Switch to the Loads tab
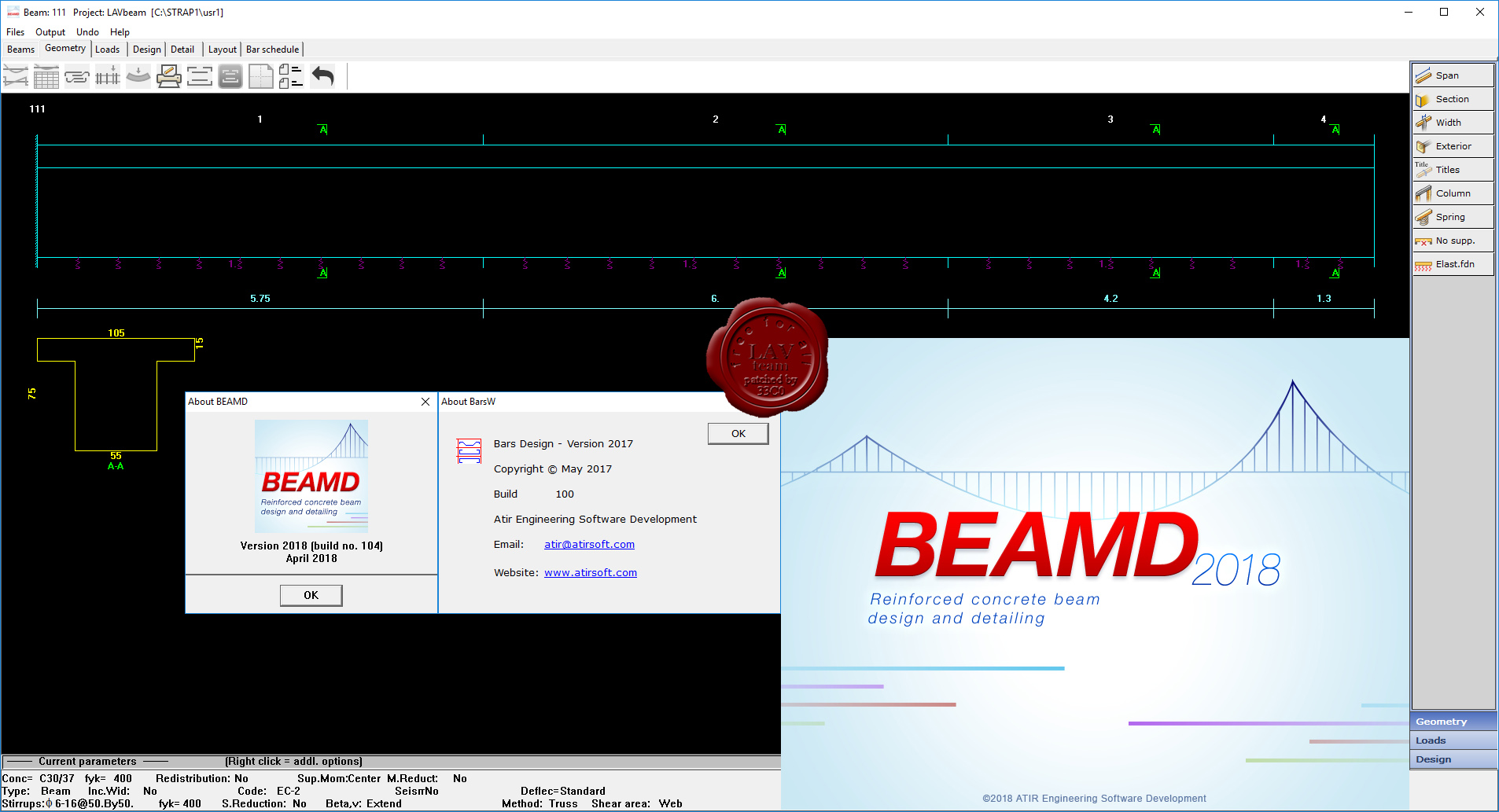The height and width of the screenshot is (812, 1499). (x=108, y=50)
